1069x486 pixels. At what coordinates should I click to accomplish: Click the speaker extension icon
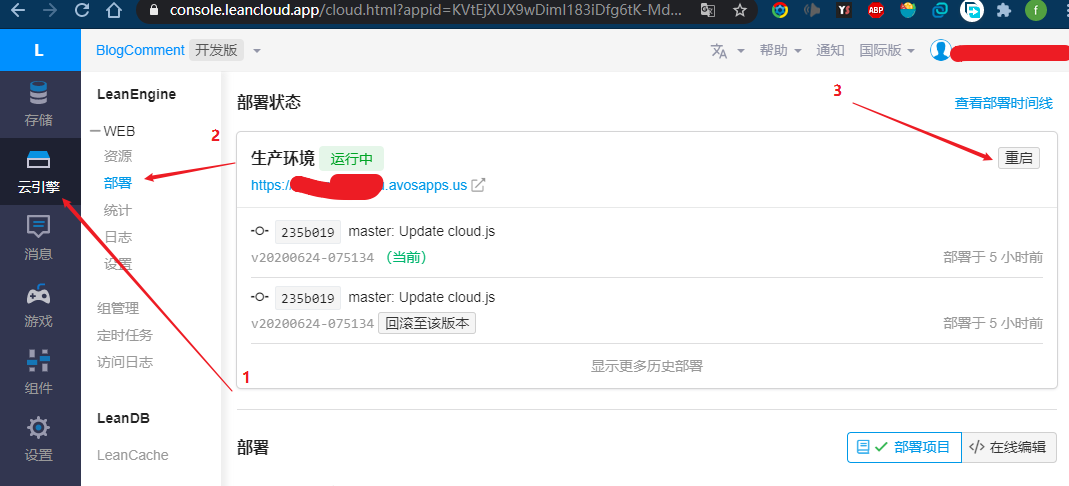point(812,10)
